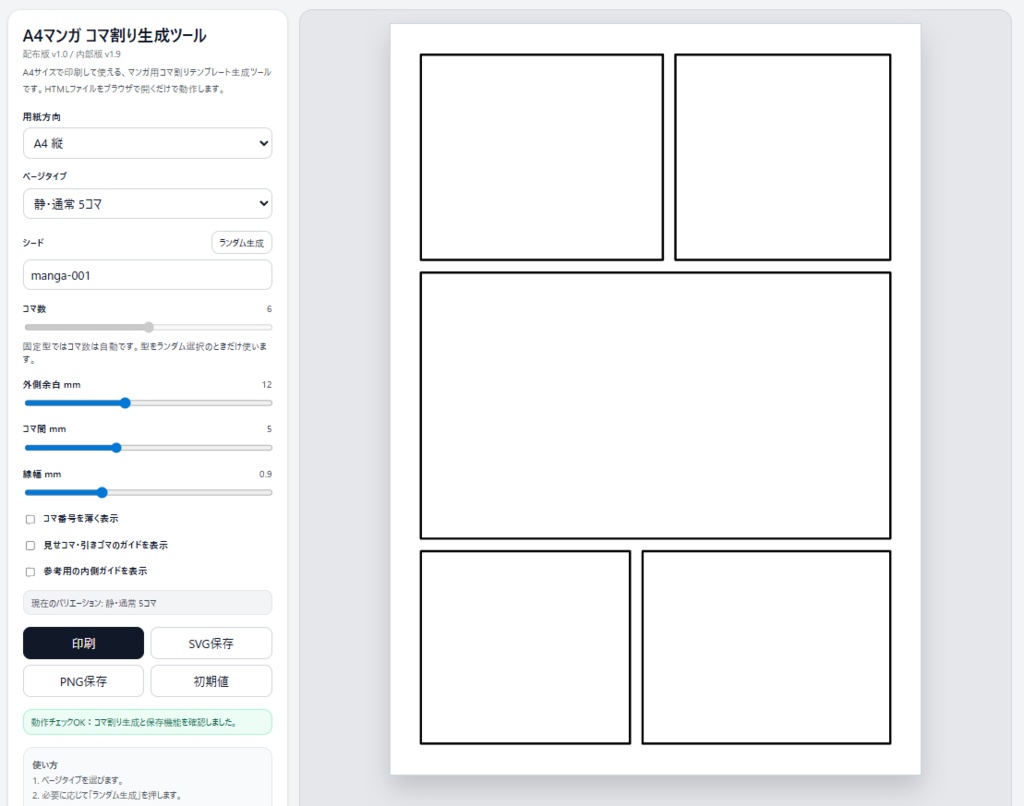Image resolution: width=1024 pixels, height=806 pixels.
Task: Adjust the 線幅 mm slider
Action: [148, 492]
